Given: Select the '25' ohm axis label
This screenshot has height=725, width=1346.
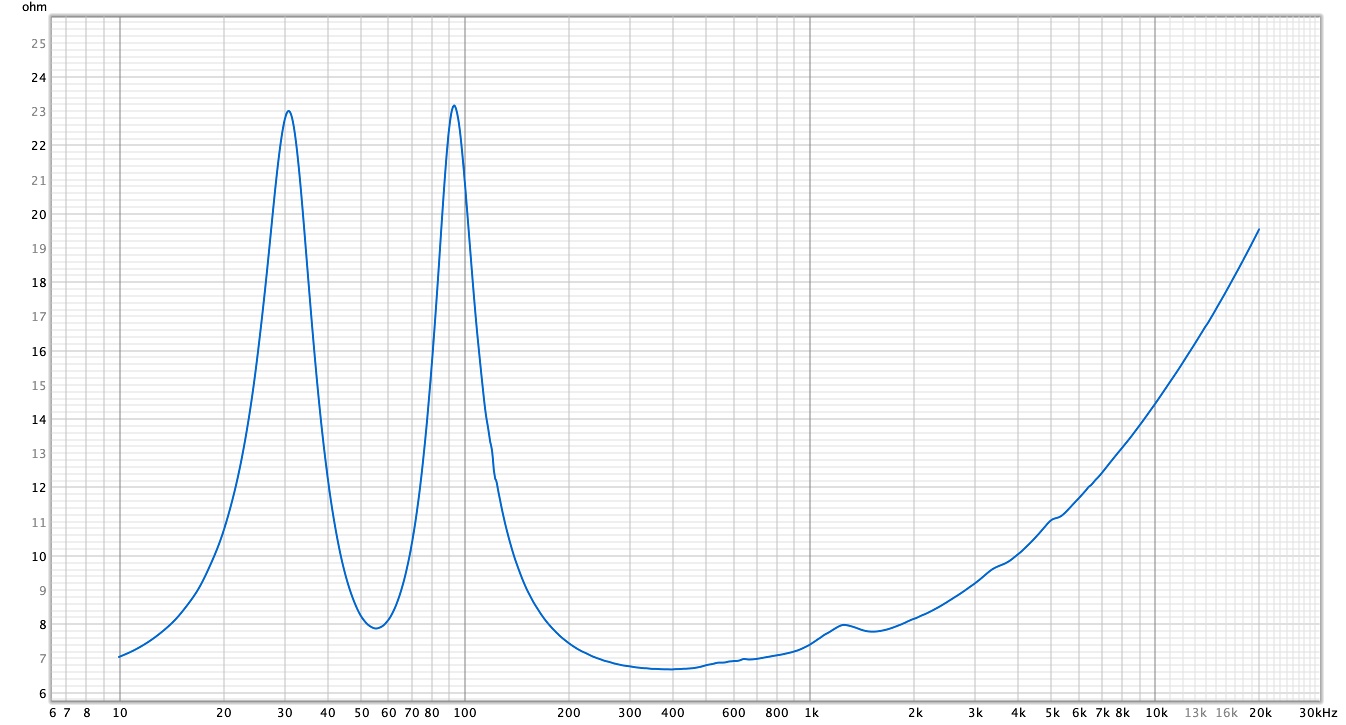Looking at the screenshot, I should (x=38, y=43).
